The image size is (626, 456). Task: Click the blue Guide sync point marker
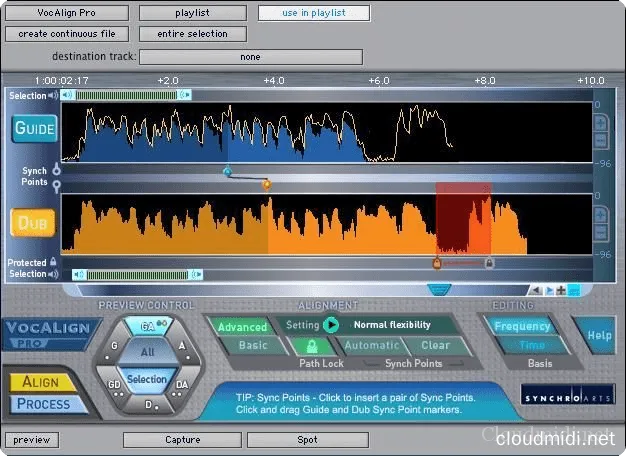pyautogui.click(x=227, y=172)
